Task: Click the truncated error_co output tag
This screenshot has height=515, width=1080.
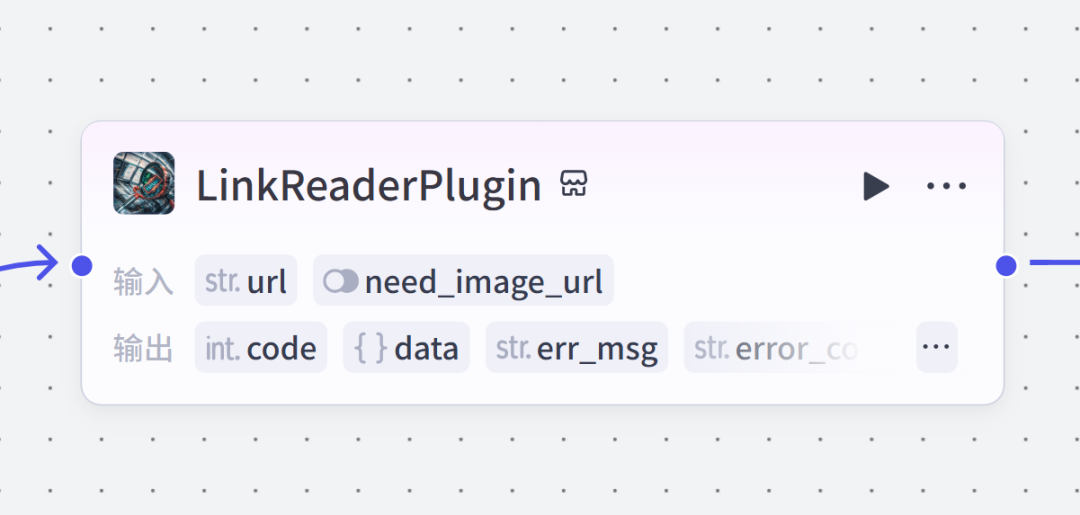Action: click(792, 347)
